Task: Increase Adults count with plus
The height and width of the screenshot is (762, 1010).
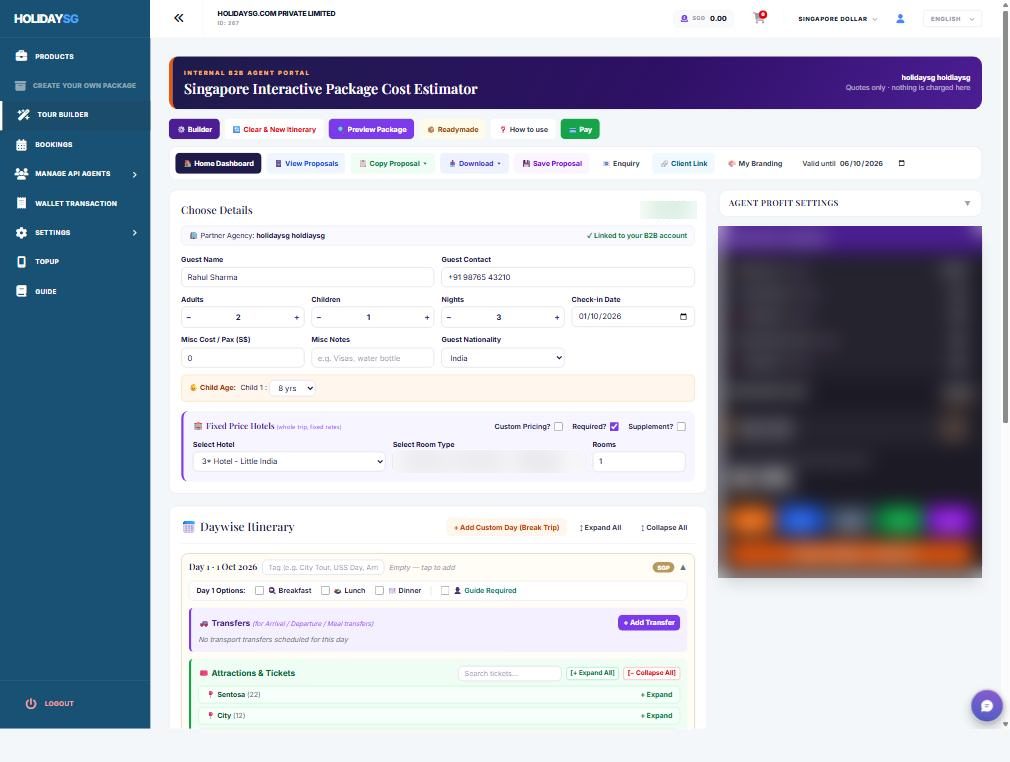Action: 296,317
